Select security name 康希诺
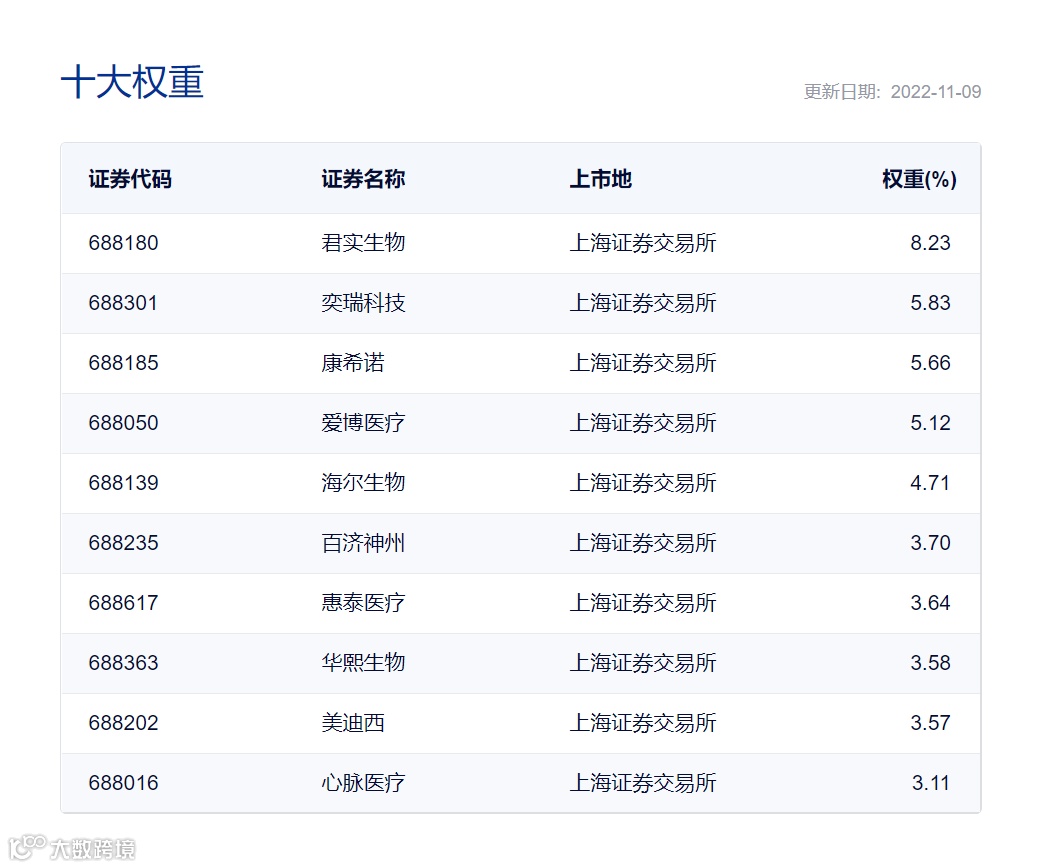The image size is (1042, 868). coord(353,363)
